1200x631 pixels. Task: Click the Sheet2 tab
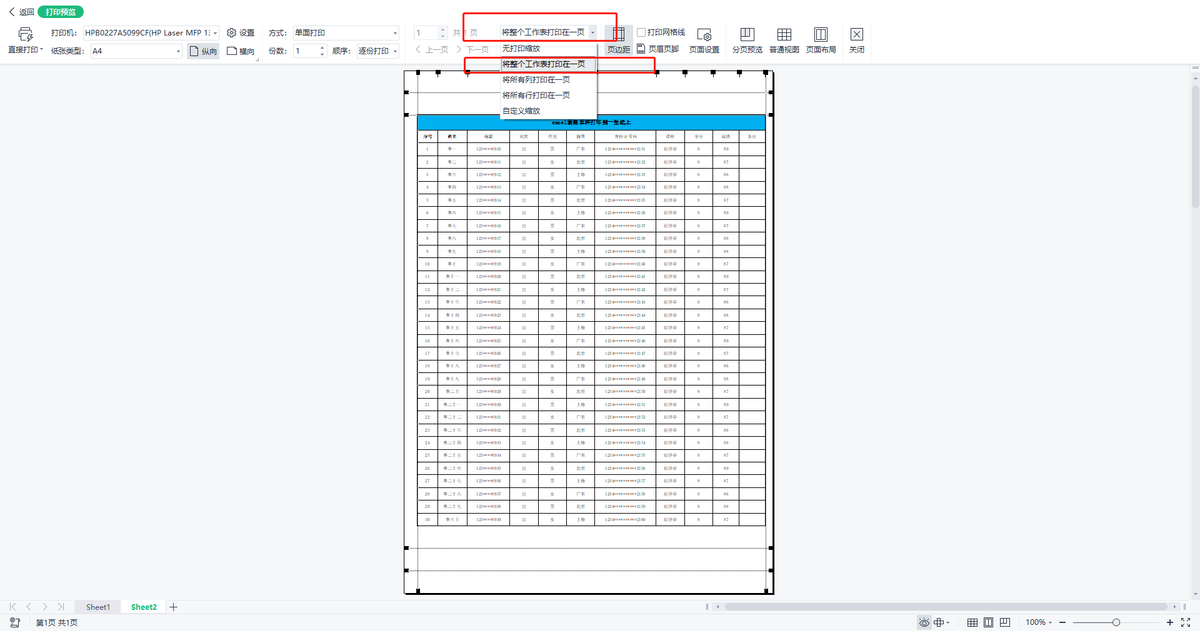coord(144,607)
